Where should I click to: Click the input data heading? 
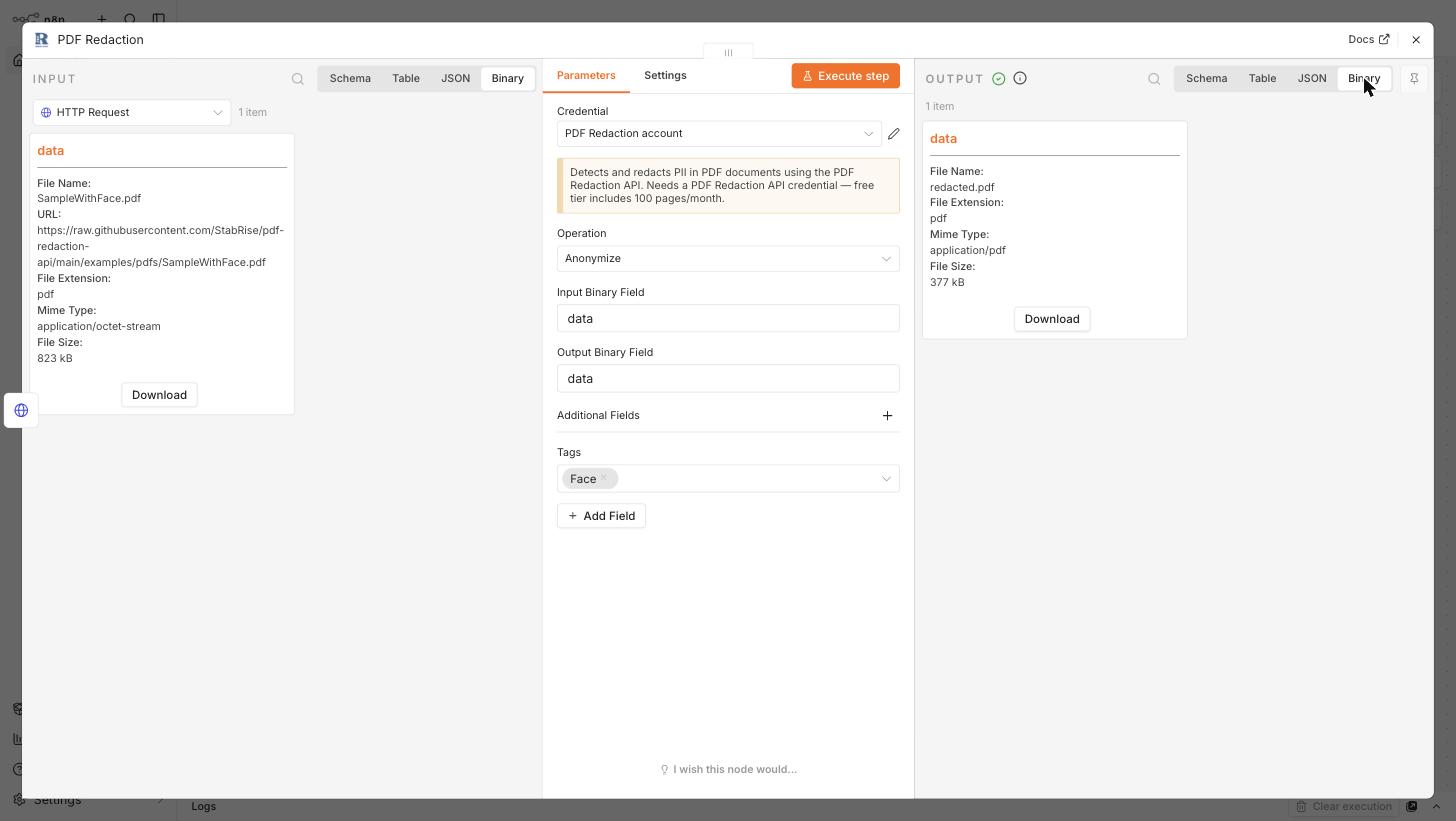(x=51, y=151)
